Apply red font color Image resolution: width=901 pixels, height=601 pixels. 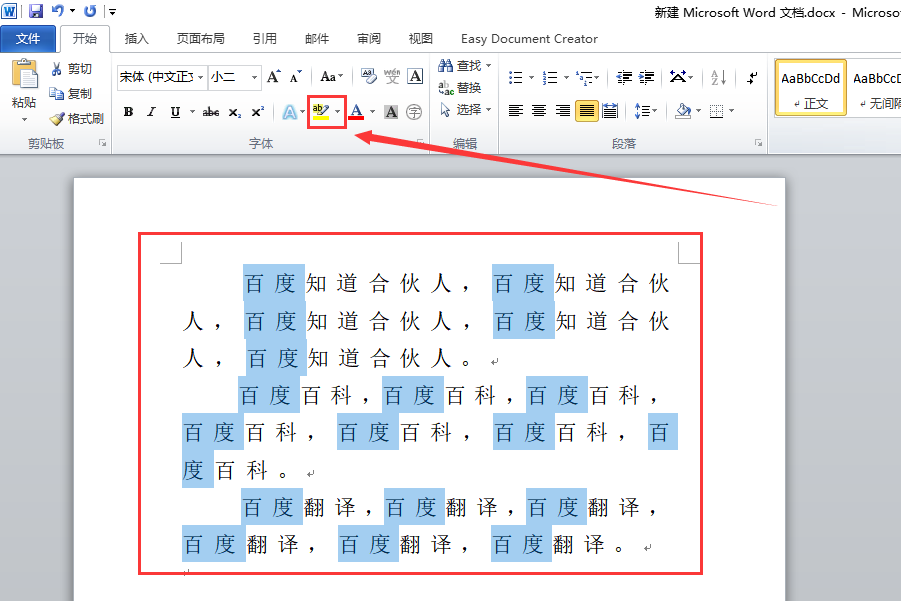pos(356,111)
